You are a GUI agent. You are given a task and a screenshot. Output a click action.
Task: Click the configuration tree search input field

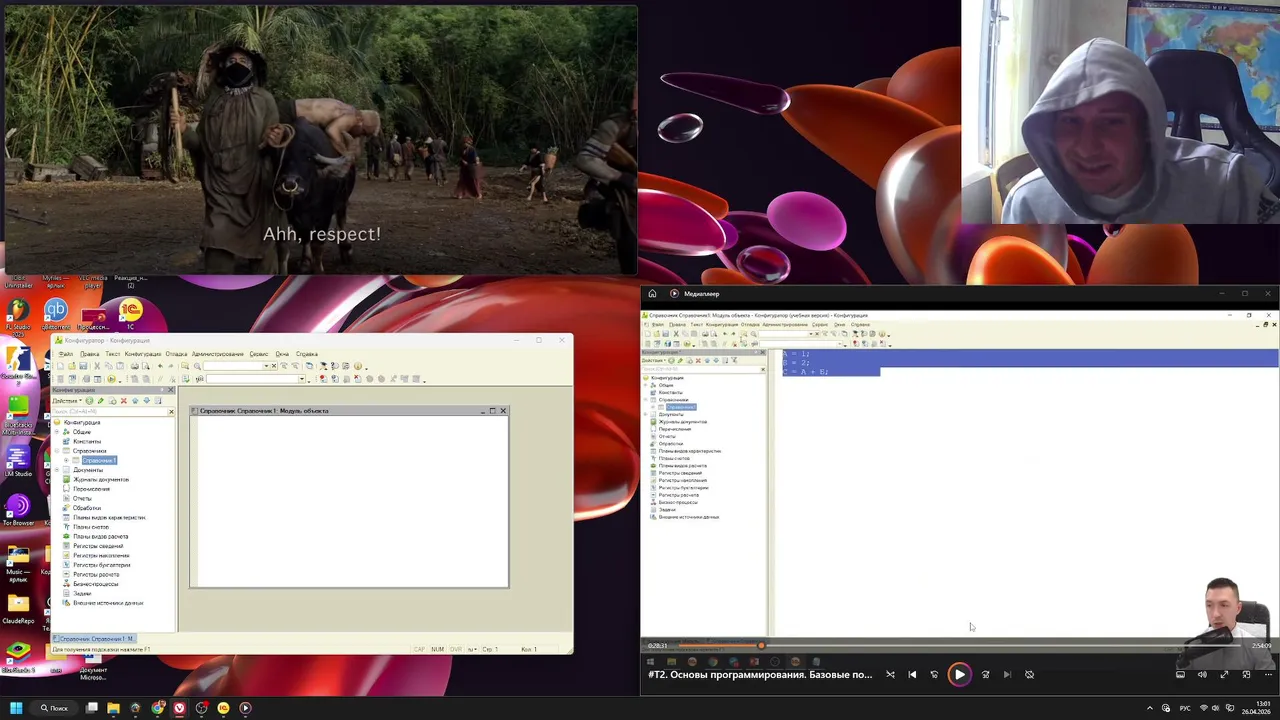pos(109,412)
